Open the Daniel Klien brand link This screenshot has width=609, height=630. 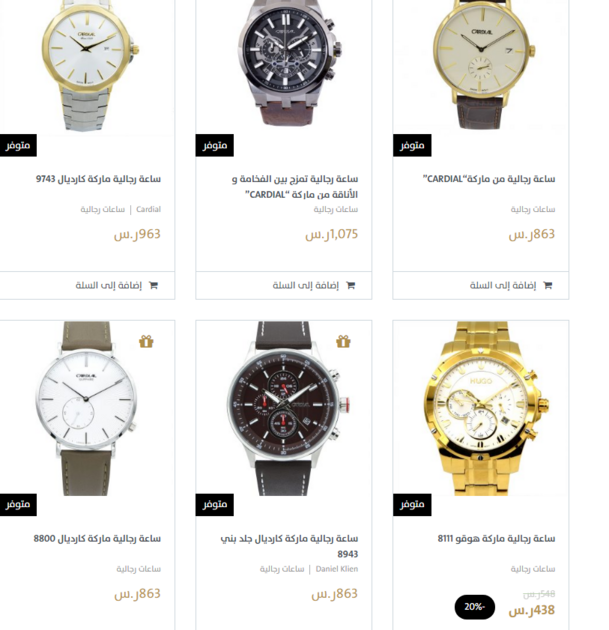coord(337,569)
